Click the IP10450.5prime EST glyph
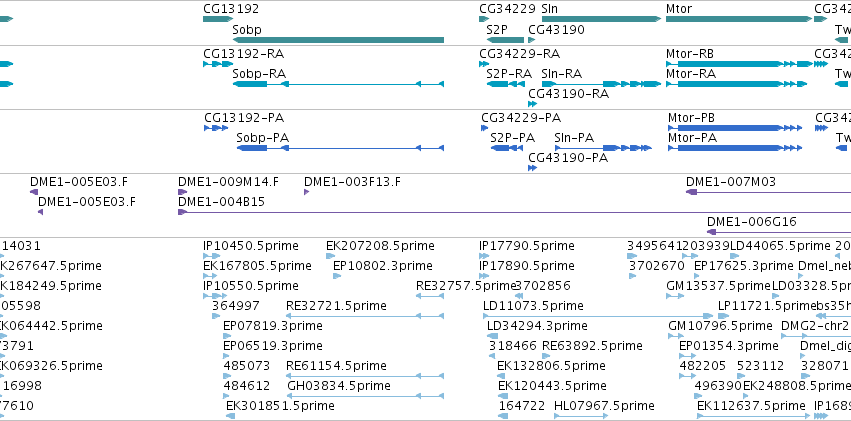Viewport: 851px width, 421px height. tap(212, 256)
